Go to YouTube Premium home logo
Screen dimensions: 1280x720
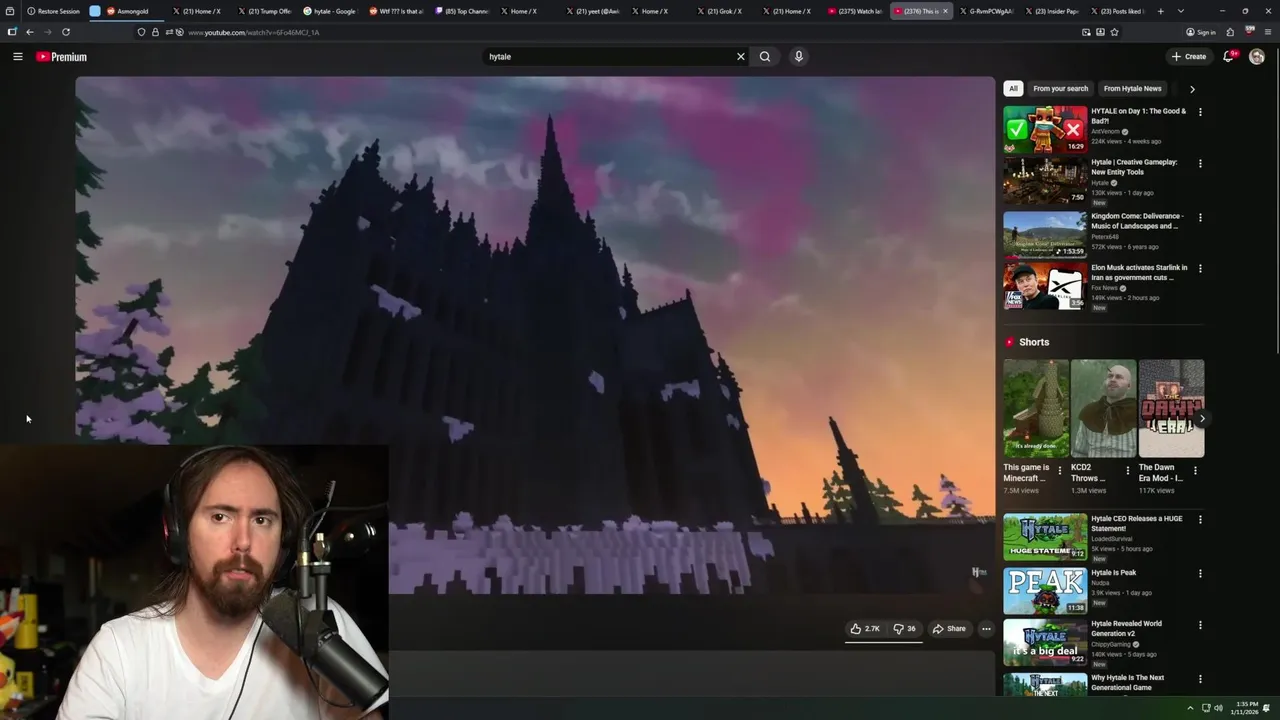(62, 57)
